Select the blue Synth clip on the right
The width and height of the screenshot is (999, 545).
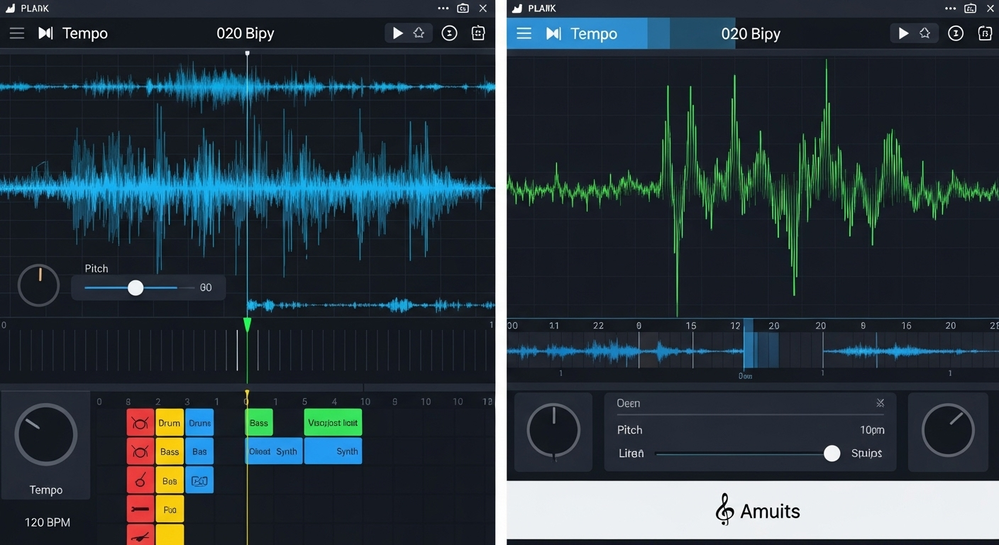[333, 451]
